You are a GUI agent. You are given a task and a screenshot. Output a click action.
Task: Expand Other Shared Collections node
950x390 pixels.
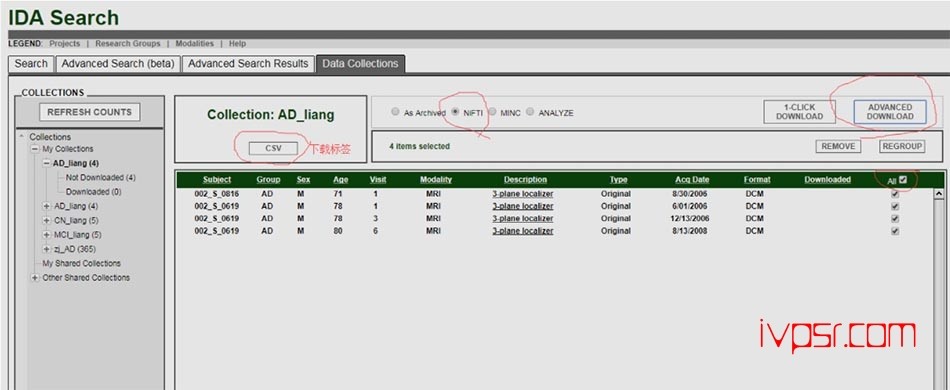35,278
